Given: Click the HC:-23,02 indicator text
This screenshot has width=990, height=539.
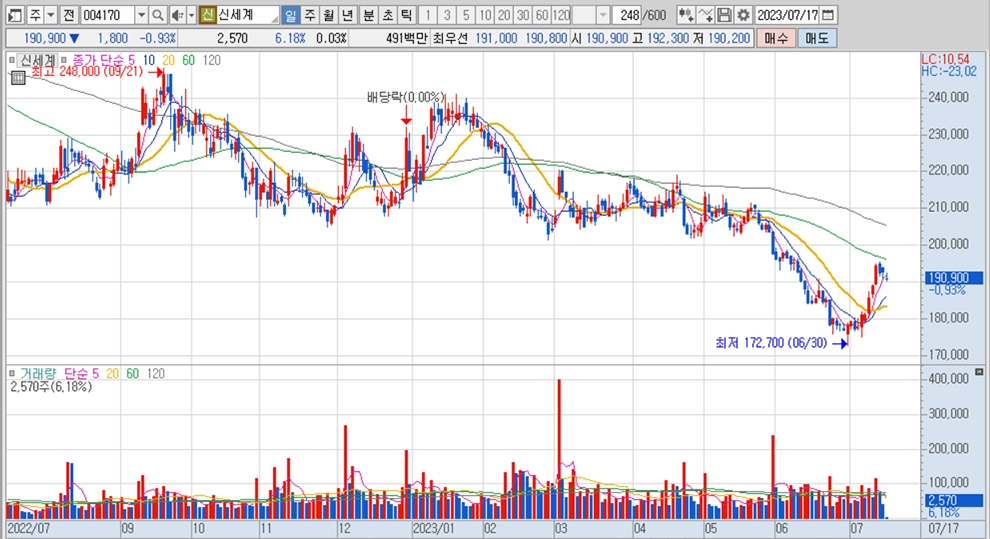Looking at the screenshot, I should click(949, 71).
